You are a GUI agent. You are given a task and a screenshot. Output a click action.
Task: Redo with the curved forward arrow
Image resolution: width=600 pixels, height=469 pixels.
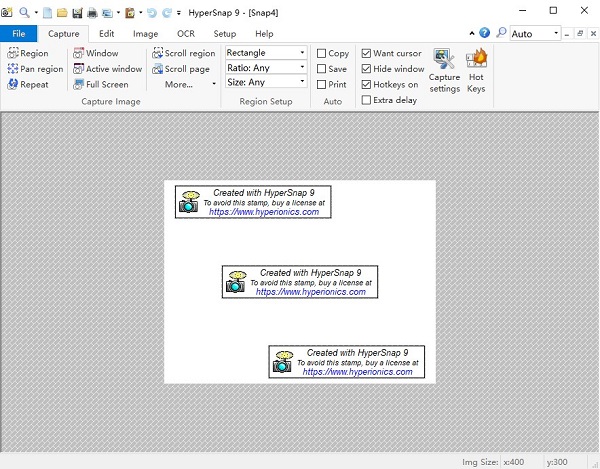(167, 13)
